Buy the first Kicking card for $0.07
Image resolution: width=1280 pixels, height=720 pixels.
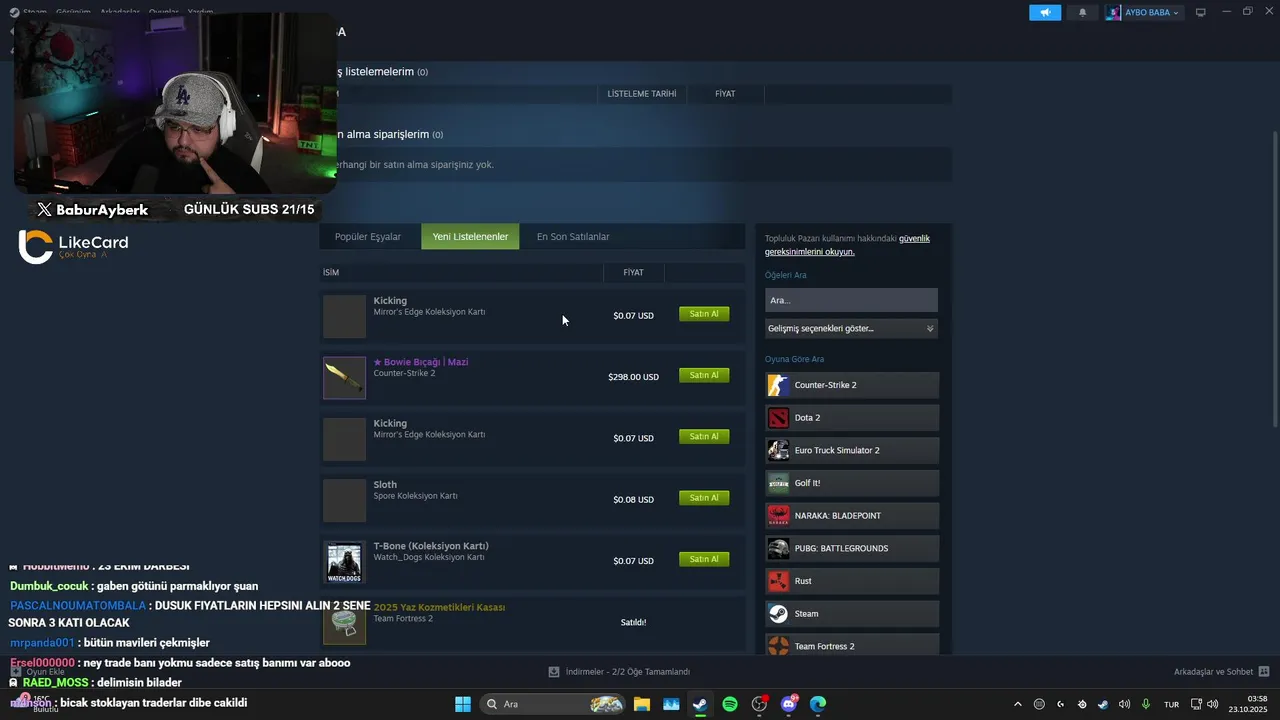coord(704,314)
